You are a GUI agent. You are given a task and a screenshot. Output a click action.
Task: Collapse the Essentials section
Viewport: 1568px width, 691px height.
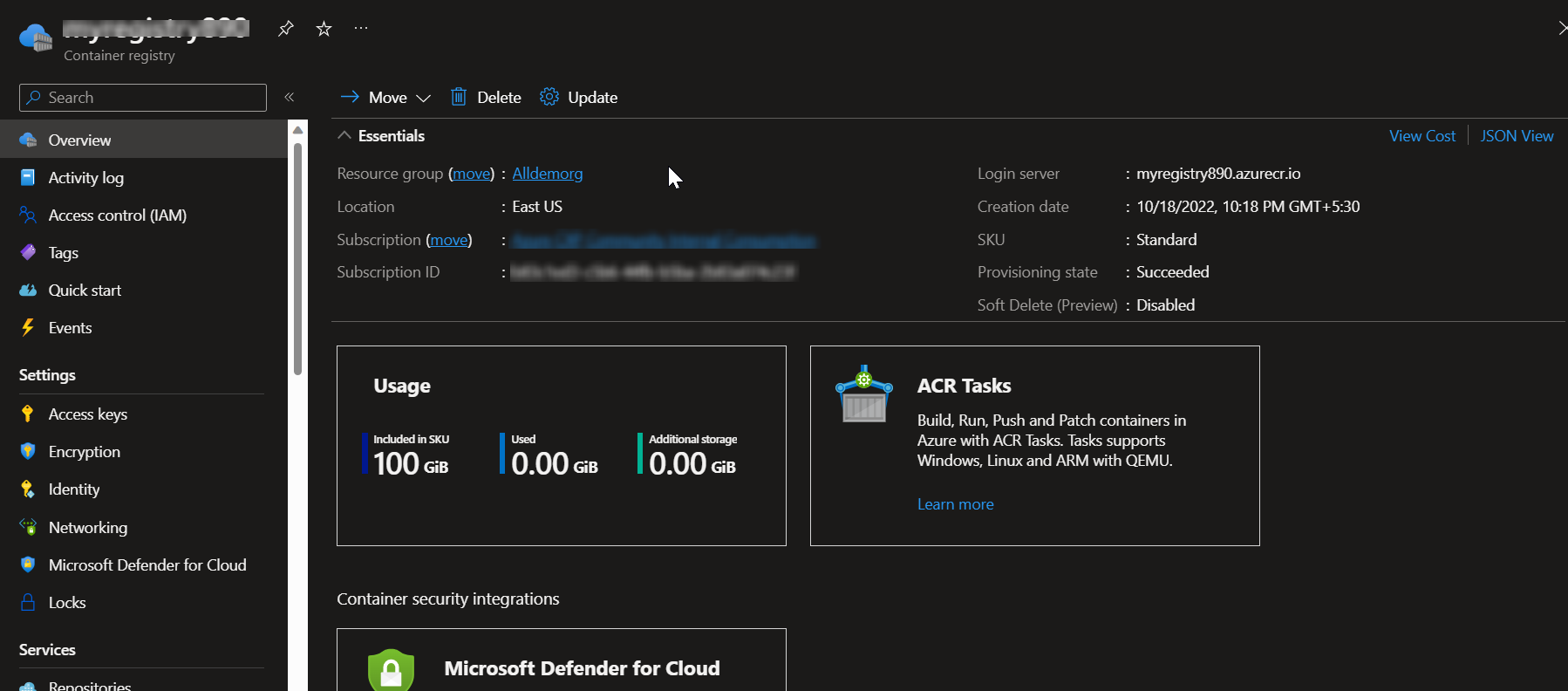(x=344, y=135)
